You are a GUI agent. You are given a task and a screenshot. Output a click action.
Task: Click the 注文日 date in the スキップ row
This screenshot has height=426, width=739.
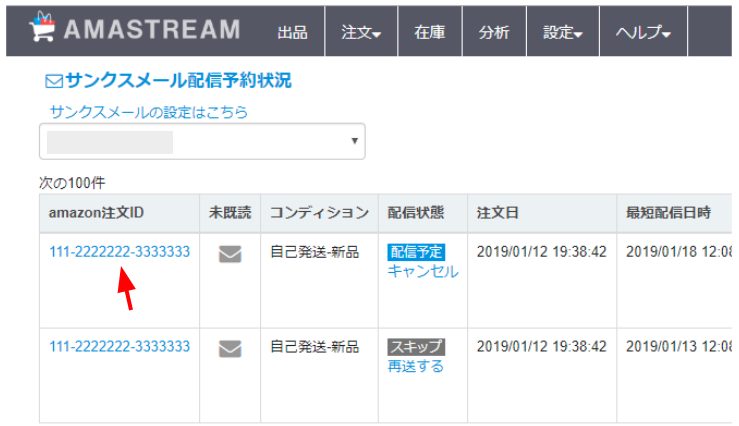click(542, 347)
